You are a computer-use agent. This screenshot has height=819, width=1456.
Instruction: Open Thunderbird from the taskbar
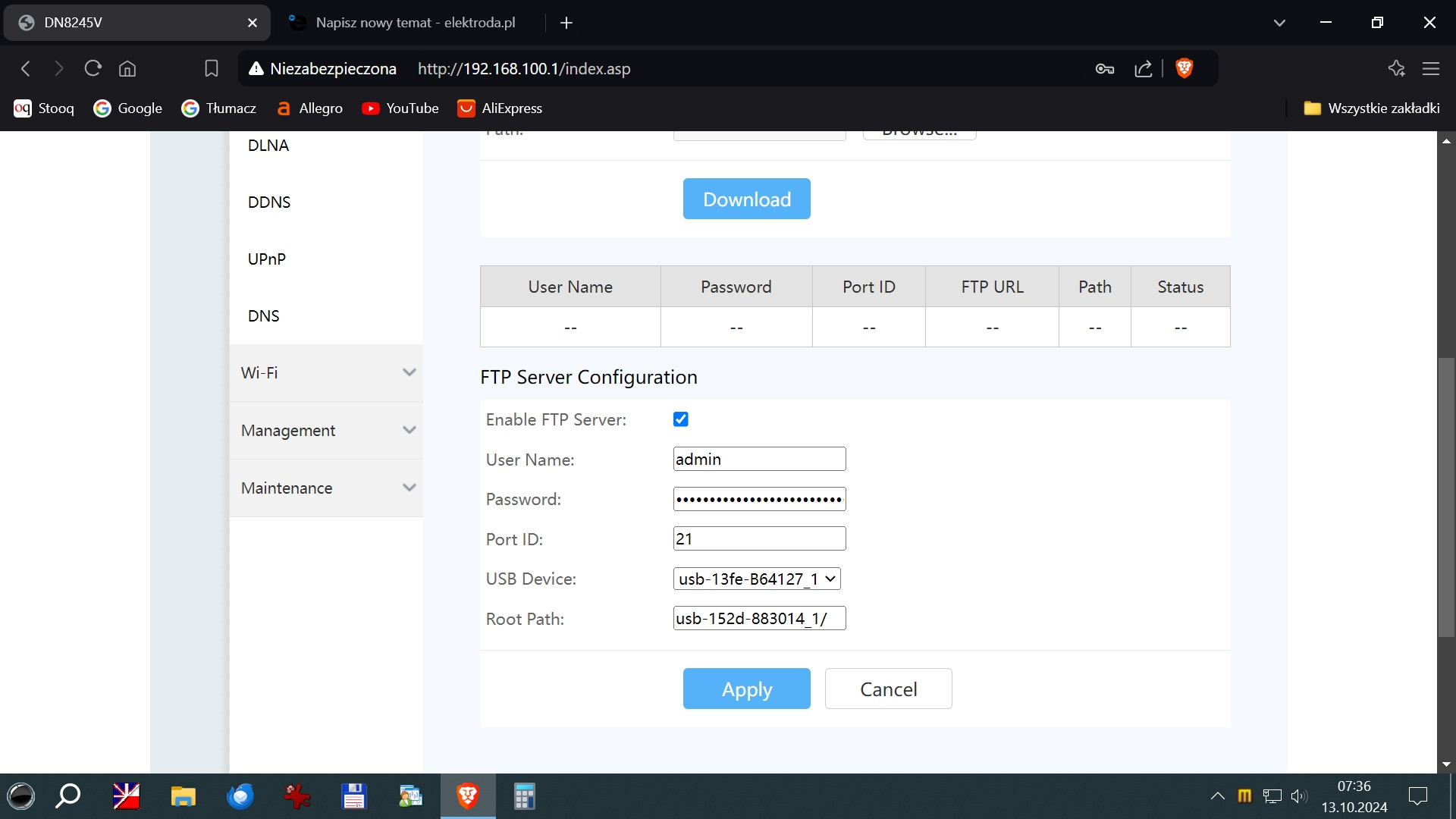(x=240, y=796)
